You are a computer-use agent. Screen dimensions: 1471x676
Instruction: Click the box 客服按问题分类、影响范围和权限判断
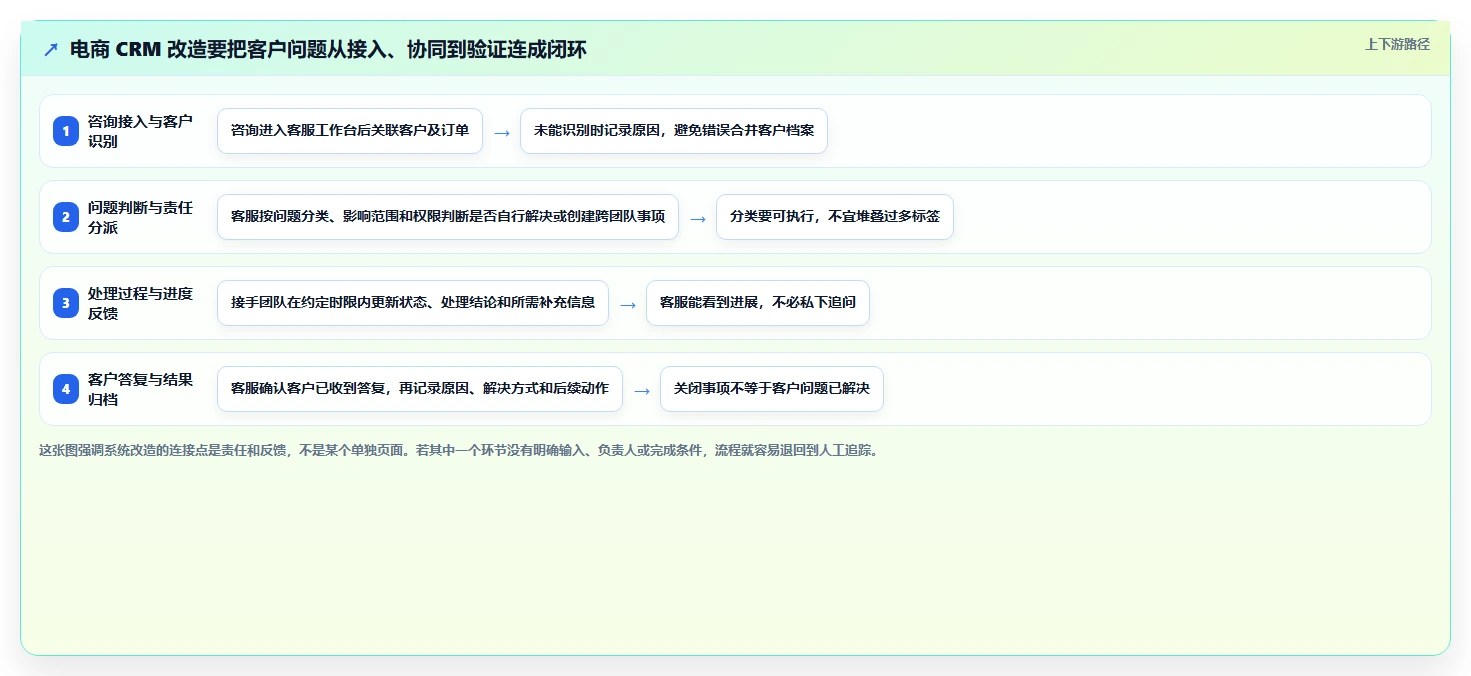[x=448, y=217]
